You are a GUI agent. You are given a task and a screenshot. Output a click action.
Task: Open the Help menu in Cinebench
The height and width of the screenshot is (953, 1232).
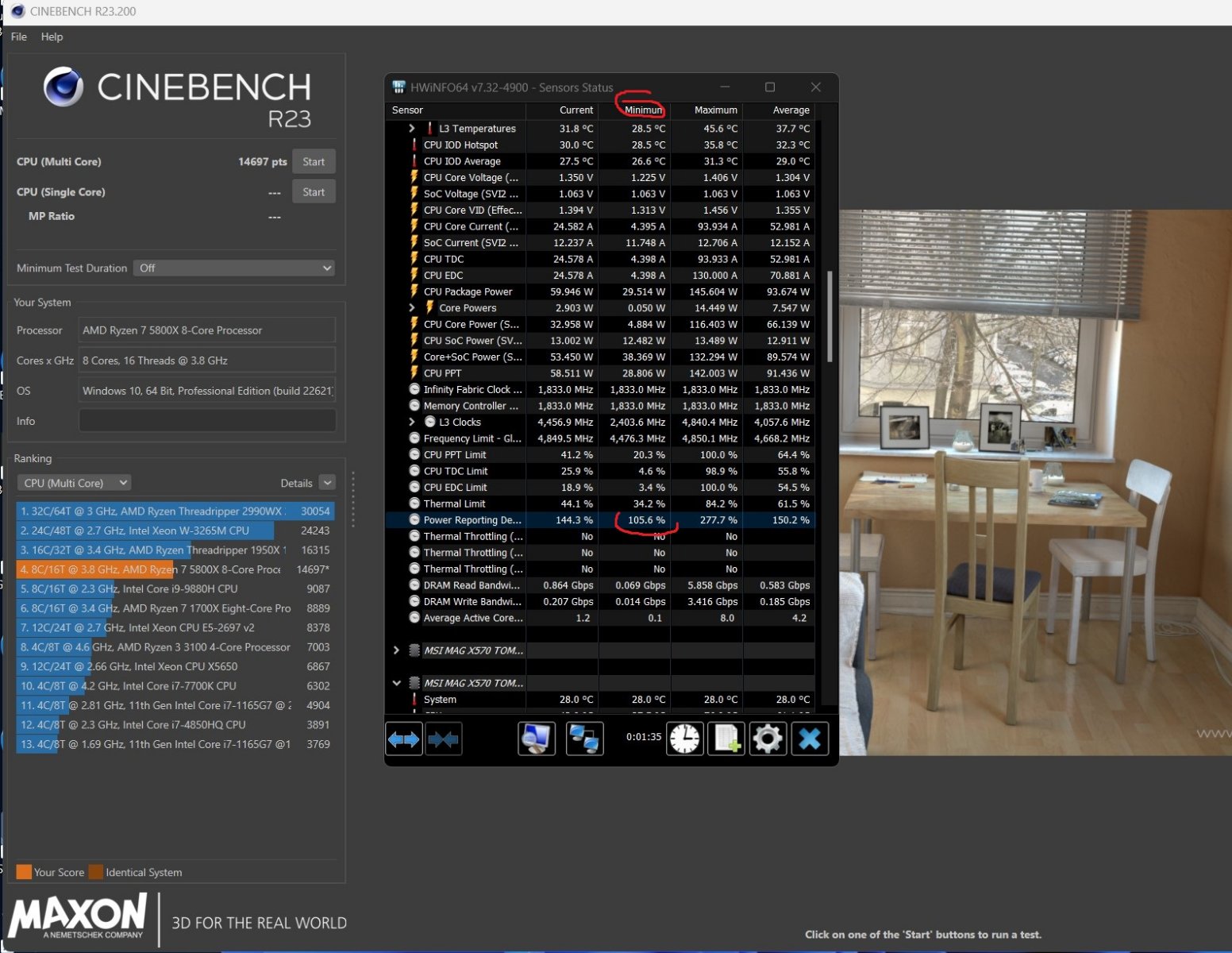tap(52, 37)
